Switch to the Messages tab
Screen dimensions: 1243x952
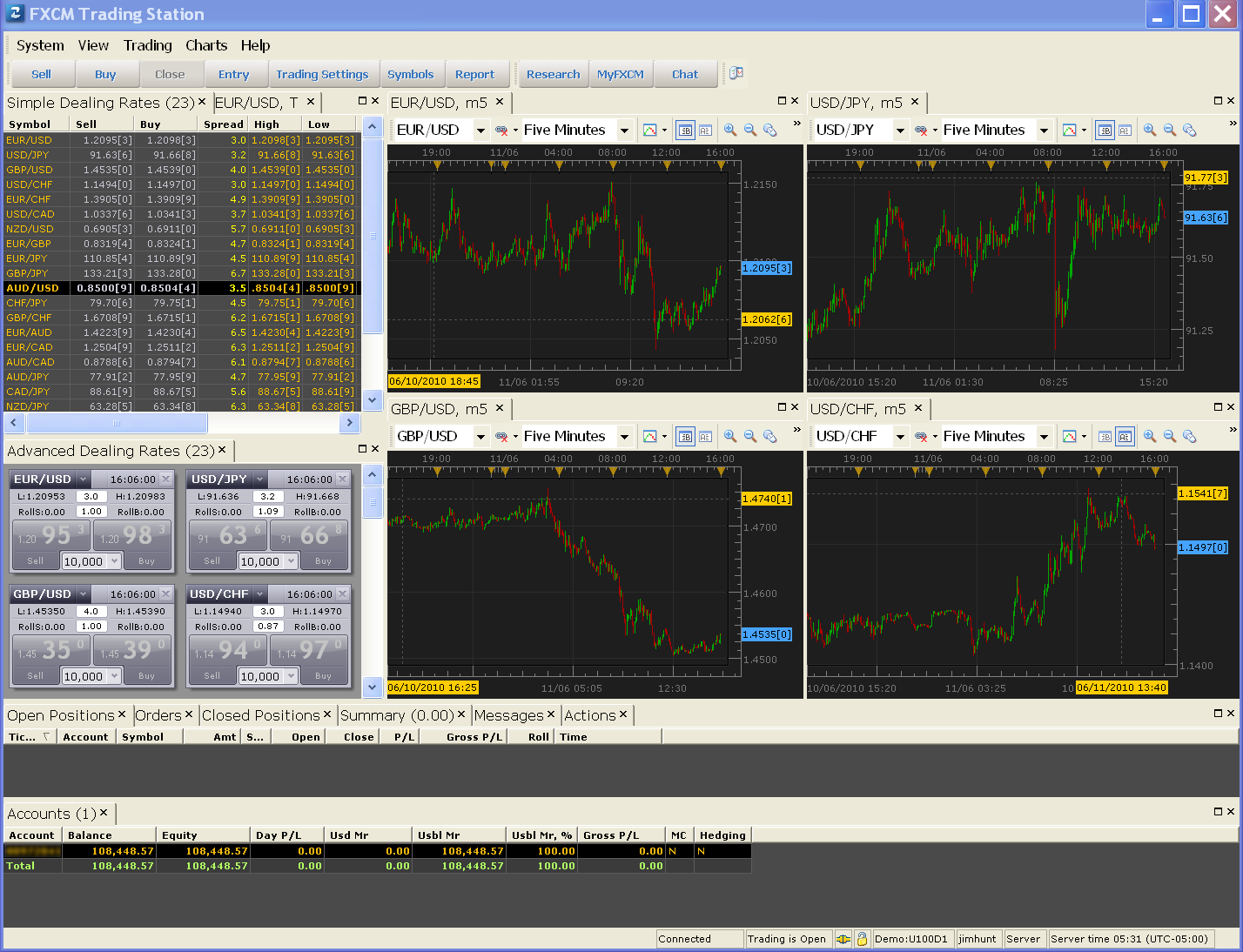click(508, 715)
